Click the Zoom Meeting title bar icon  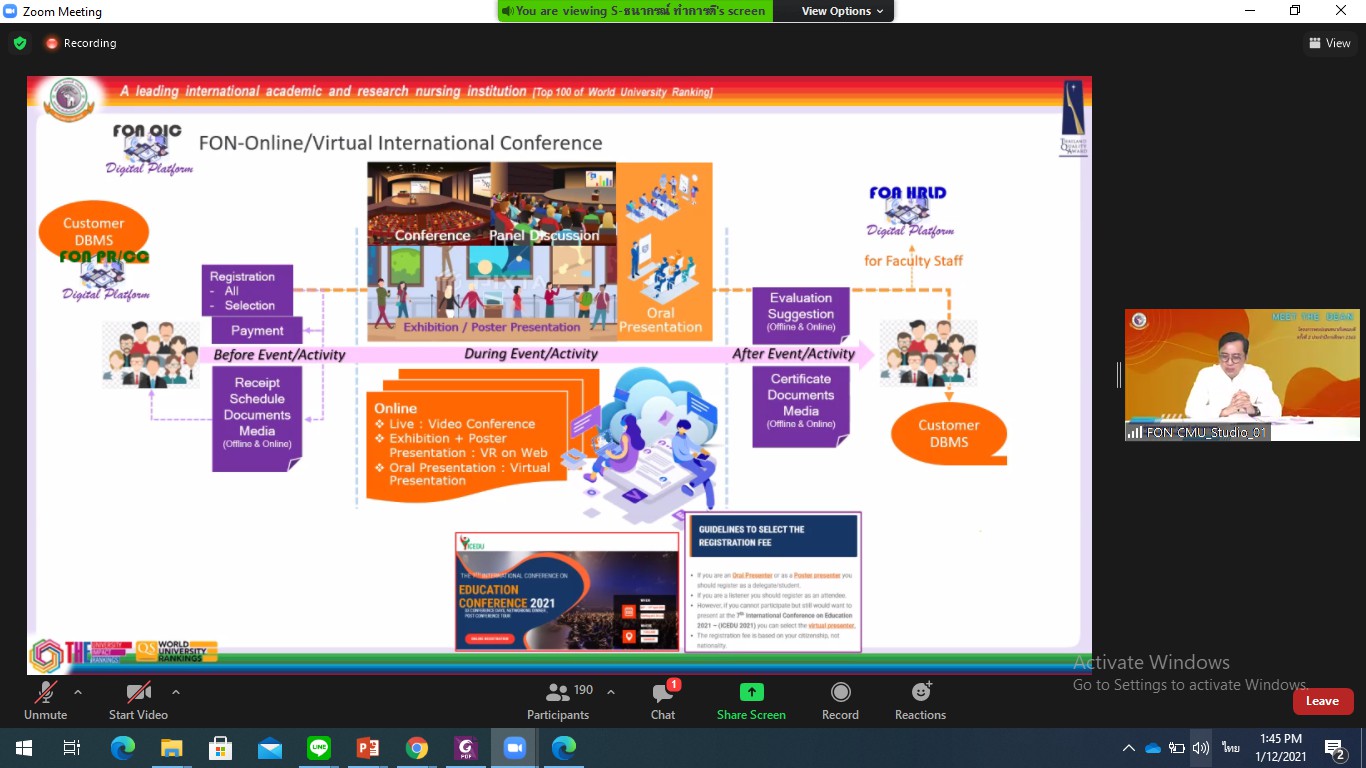point(10,11)
